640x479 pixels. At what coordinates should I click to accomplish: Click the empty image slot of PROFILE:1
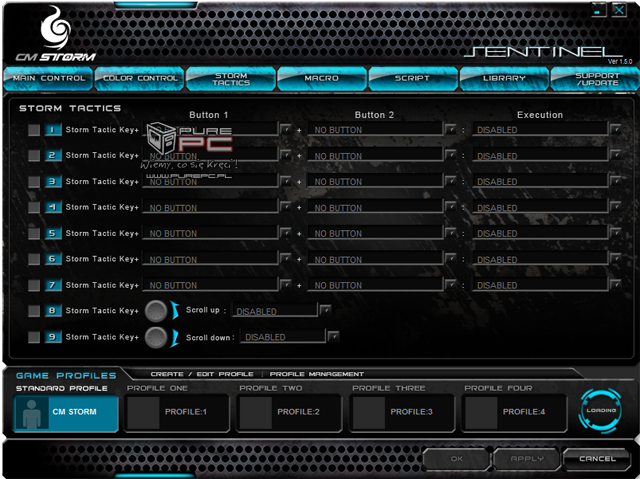click(143, 412)
